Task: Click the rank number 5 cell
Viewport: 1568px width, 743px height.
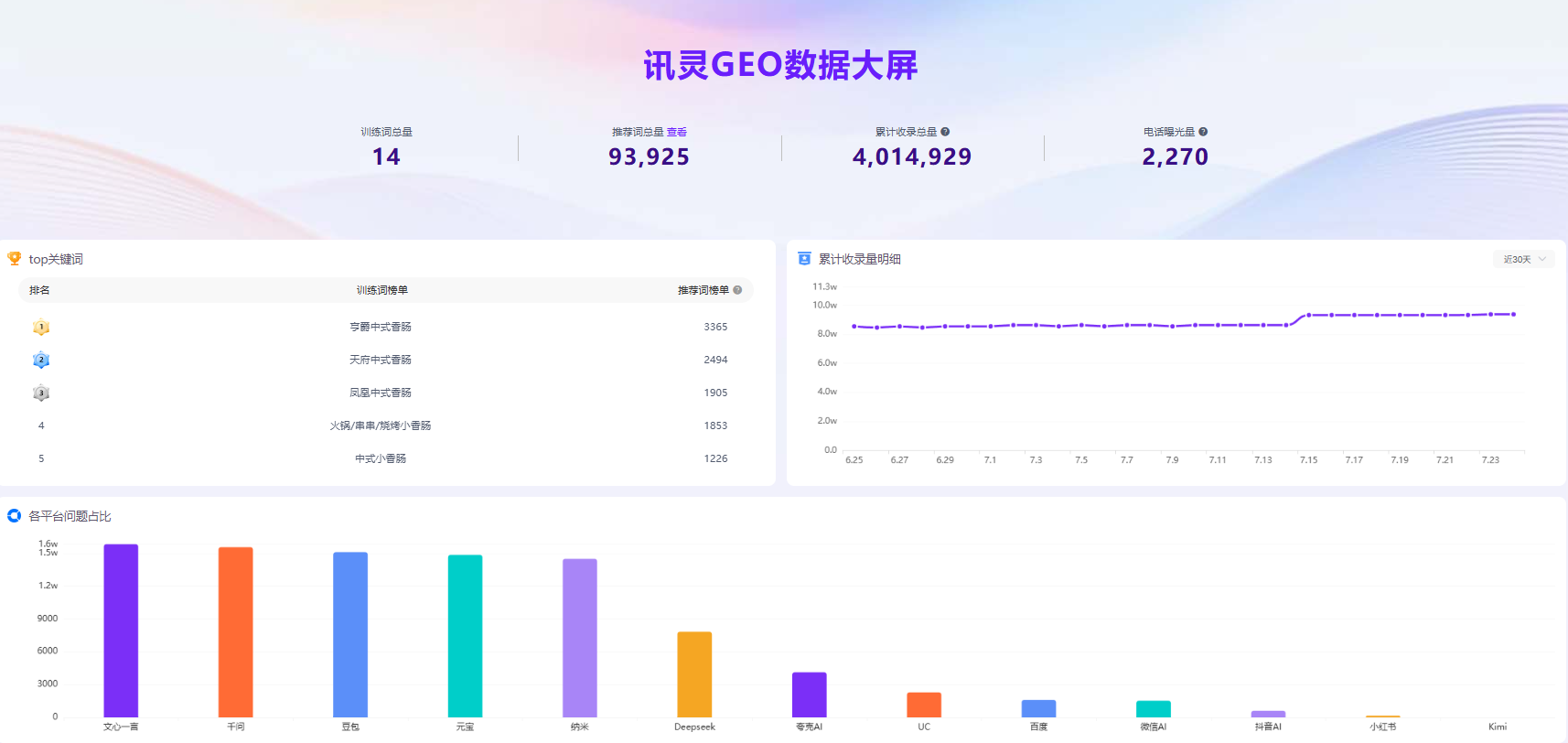Action: (41, 458)
